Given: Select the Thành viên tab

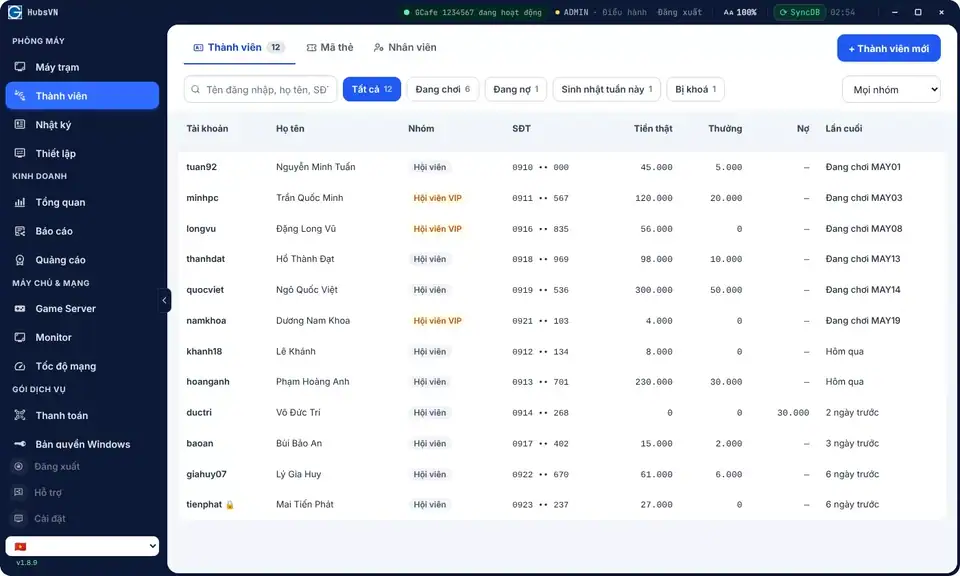Looking at the screenshot, I should pyautogui.click(x=239, y=47).
